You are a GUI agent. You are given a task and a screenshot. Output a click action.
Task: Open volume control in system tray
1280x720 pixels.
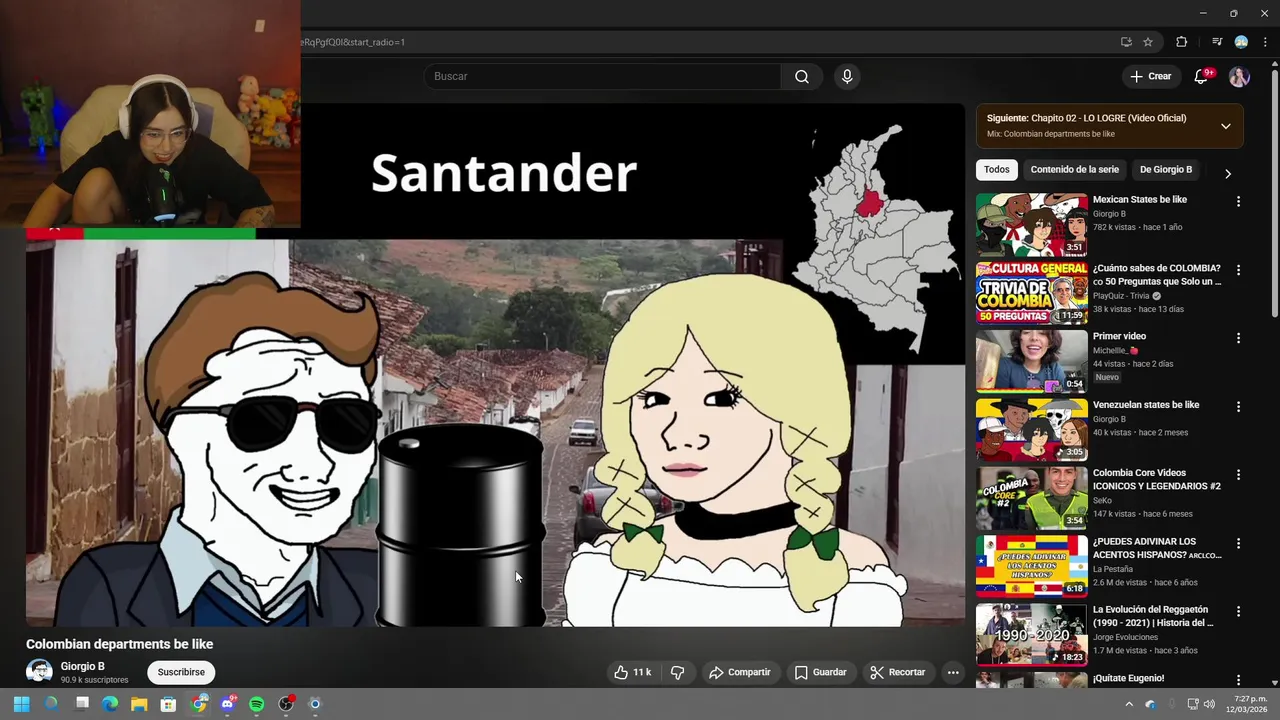tap(1209, 704)
